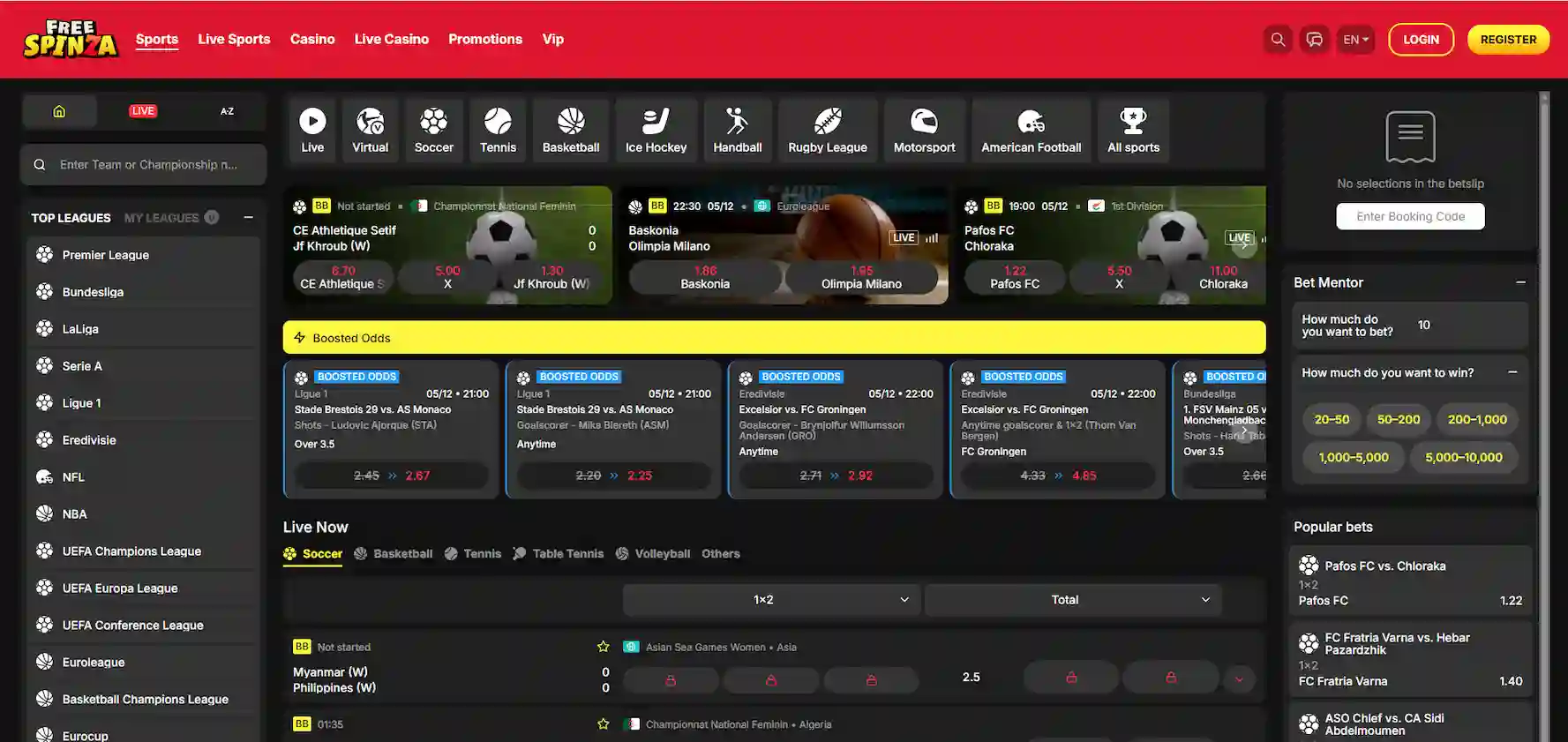Favorite the Myanmar (W) match star

click(604, 647)
